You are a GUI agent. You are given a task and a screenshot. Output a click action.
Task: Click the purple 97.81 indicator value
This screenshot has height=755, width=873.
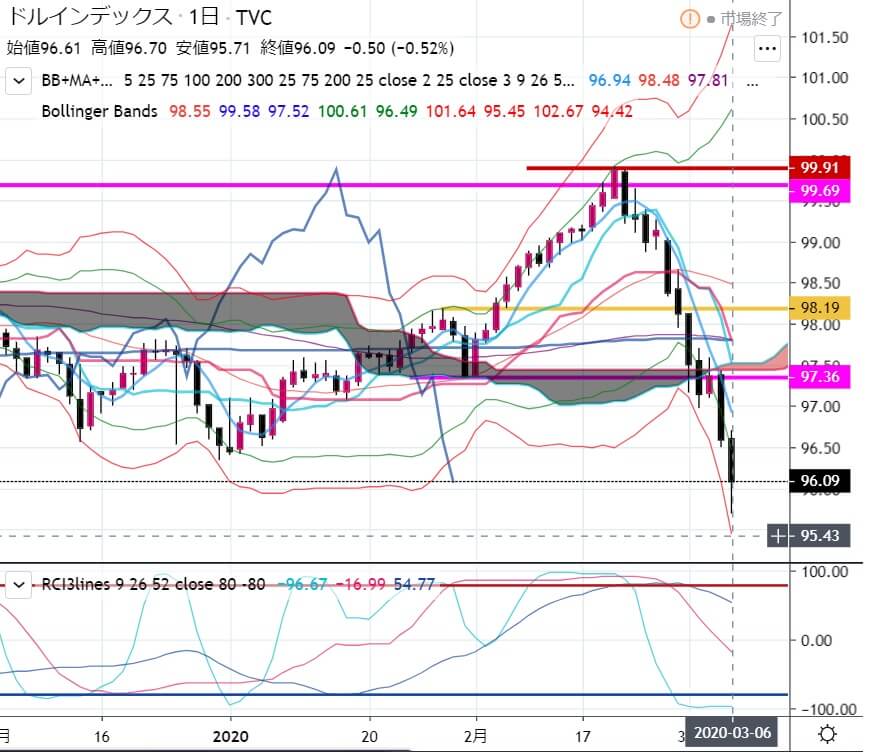(x=708, y=81)
